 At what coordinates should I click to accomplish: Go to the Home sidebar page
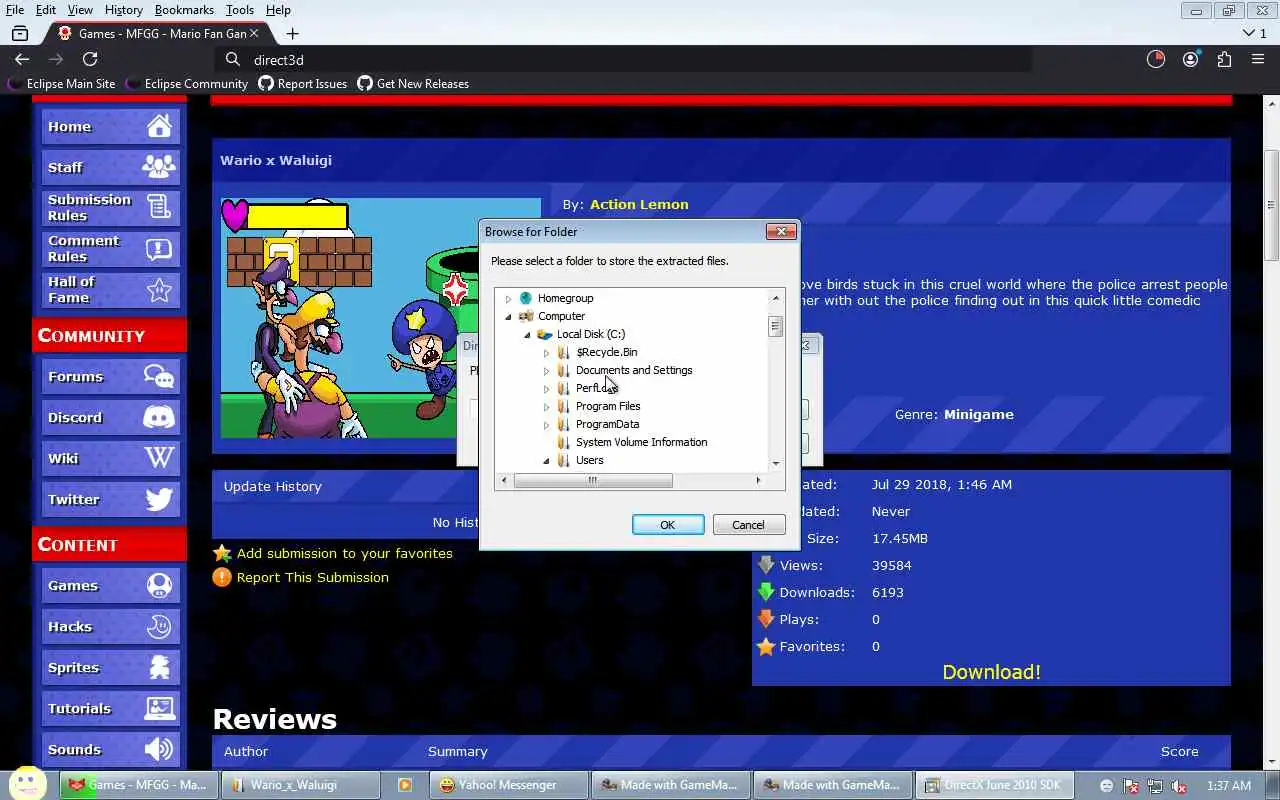coord(110,126)
